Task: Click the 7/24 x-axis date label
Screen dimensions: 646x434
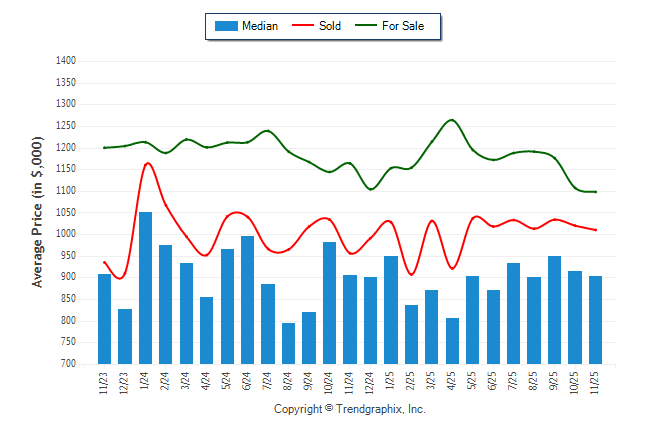Action: coord(268,382)
